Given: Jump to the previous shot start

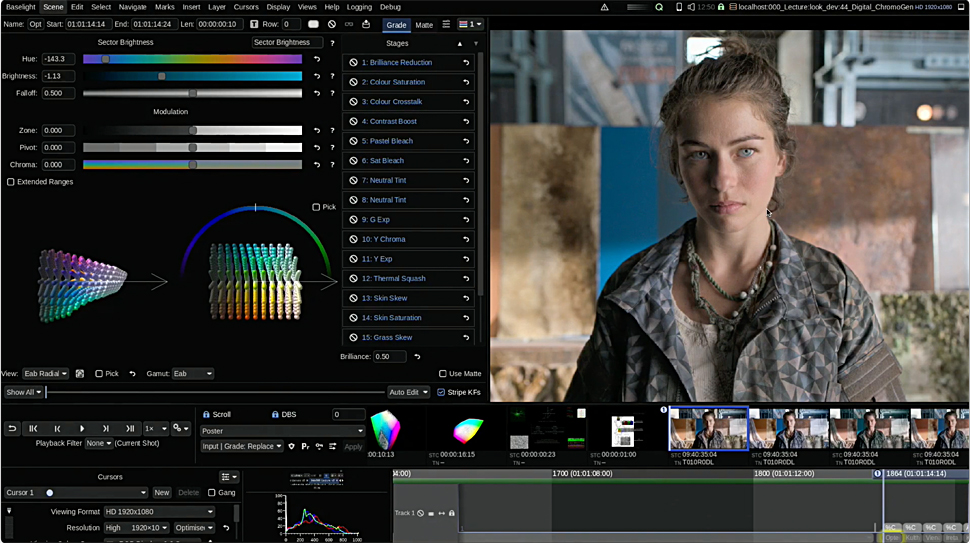Looking at the screenshot, I should [x=33, y=428].
